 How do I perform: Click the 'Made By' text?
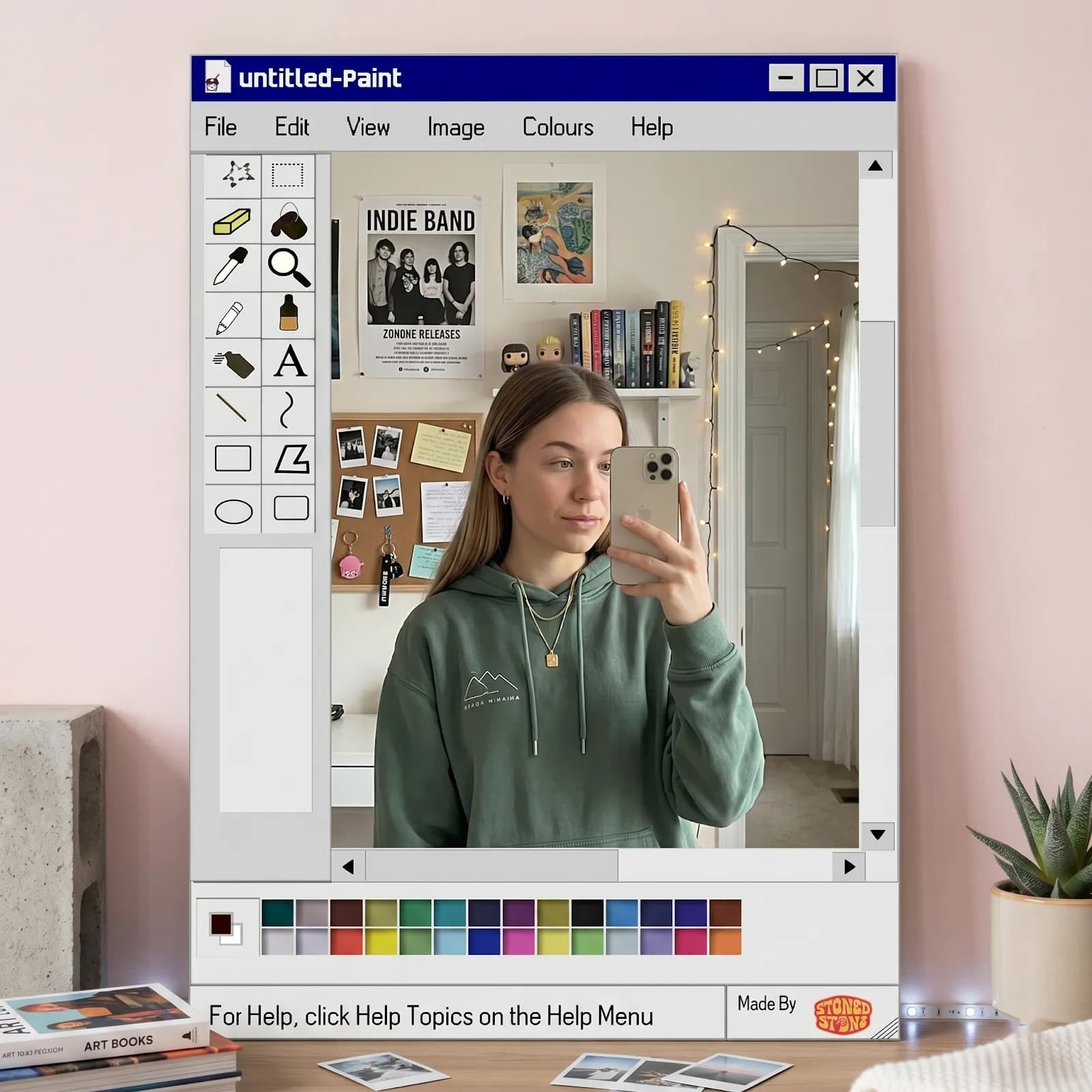point(766,1004)
